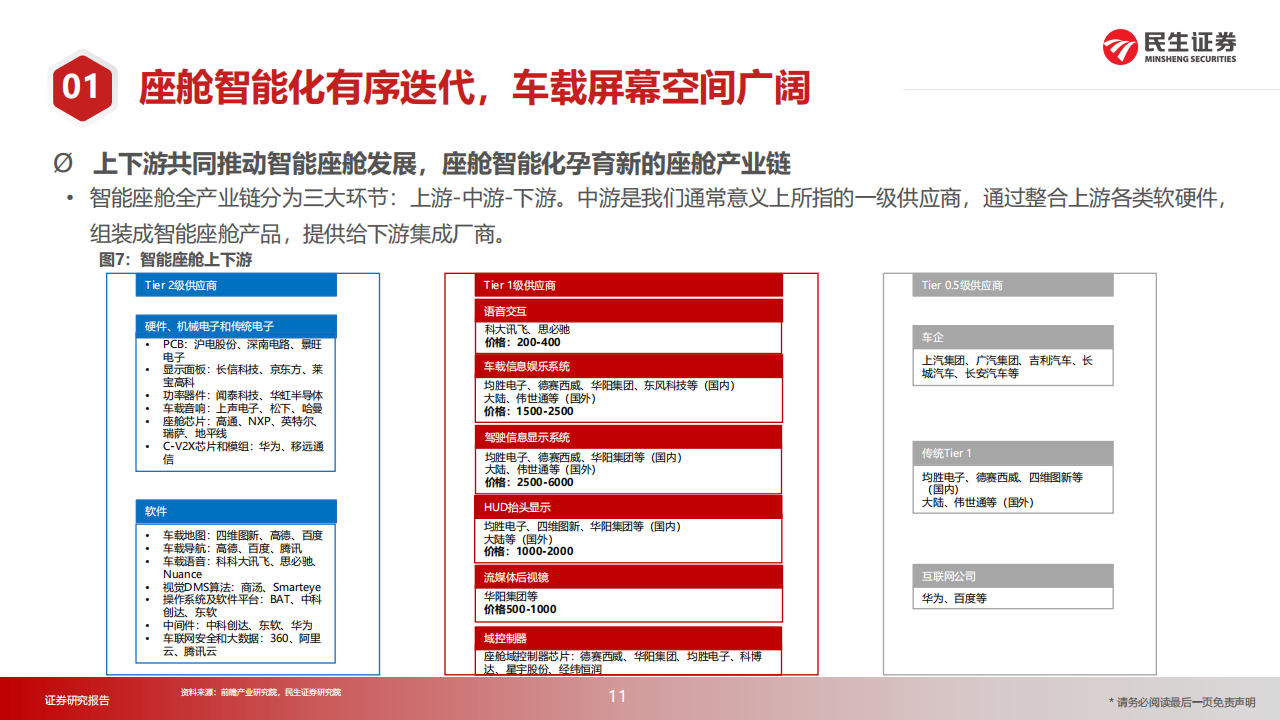Viewport: 1280px width, 720px height.
Task: Click the 车载导航：高德 bullet
Action: (x=225, y=548)
